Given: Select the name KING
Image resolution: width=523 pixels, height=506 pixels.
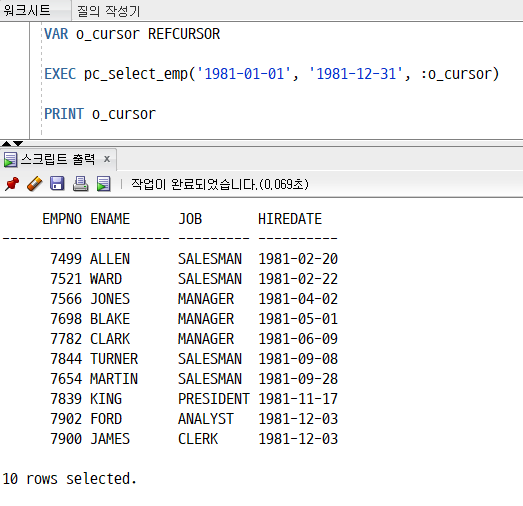Looking at the screenshot, I should pos(106,399).
